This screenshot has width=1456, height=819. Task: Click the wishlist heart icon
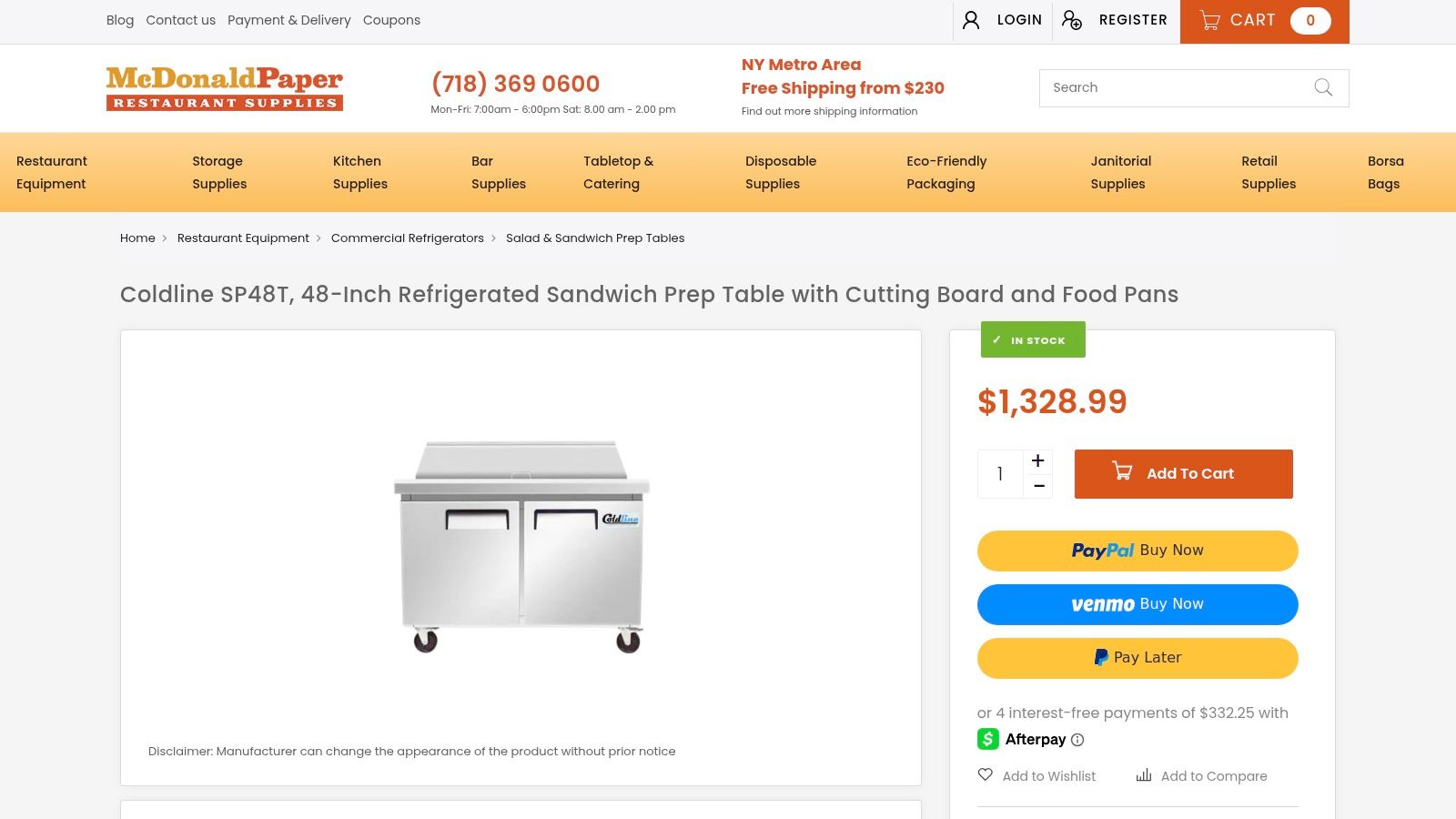click(986, 774)
